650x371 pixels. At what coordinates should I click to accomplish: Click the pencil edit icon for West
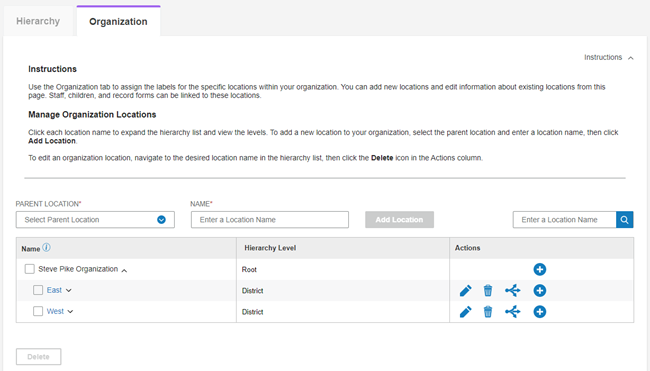pyautogui.click(x=466, y=312)
